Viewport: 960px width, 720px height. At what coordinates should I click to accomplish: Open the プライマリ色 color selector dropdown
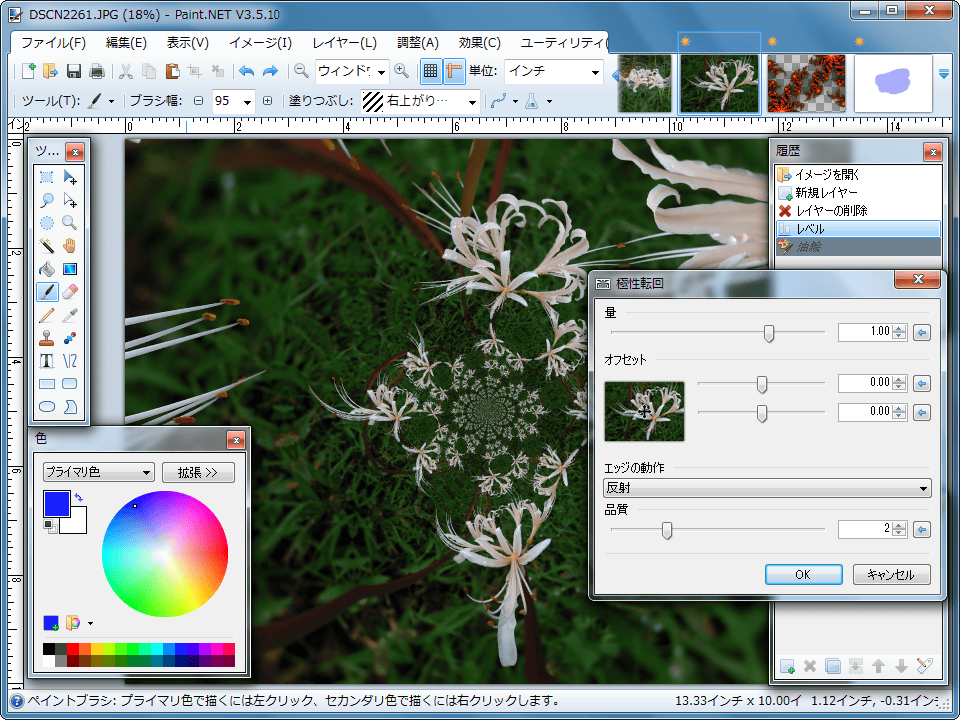98,472
